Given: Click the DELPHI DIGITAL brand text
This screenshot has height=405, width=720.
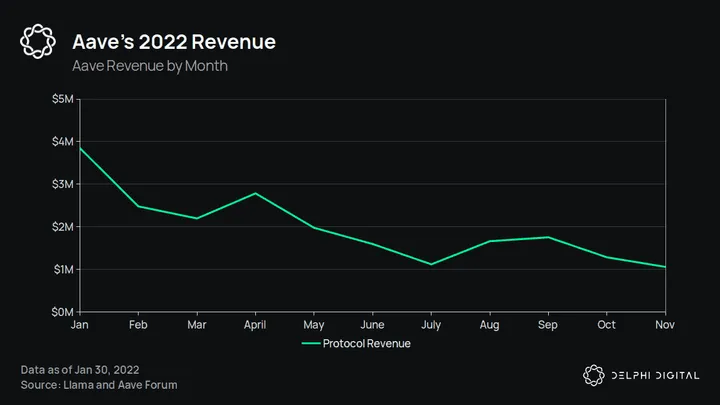Looking at the screenshot, I should point(656,375).
